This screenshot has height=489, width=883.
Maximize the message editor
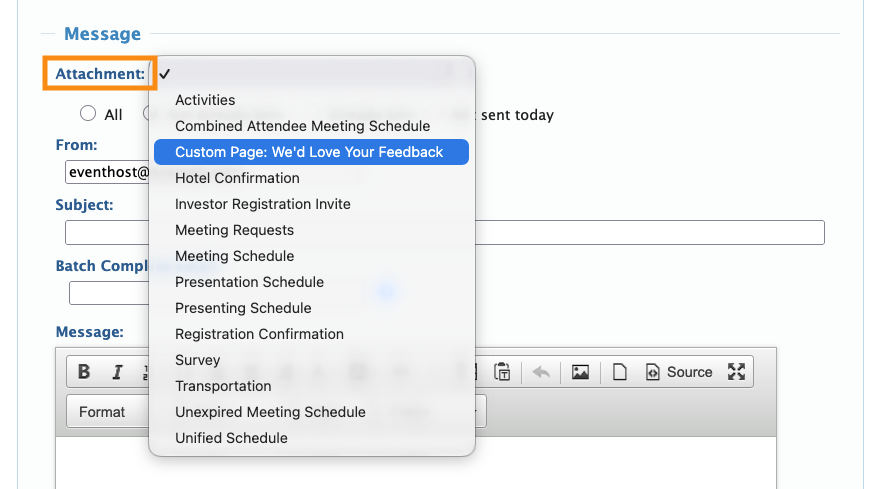pos(737,372)
